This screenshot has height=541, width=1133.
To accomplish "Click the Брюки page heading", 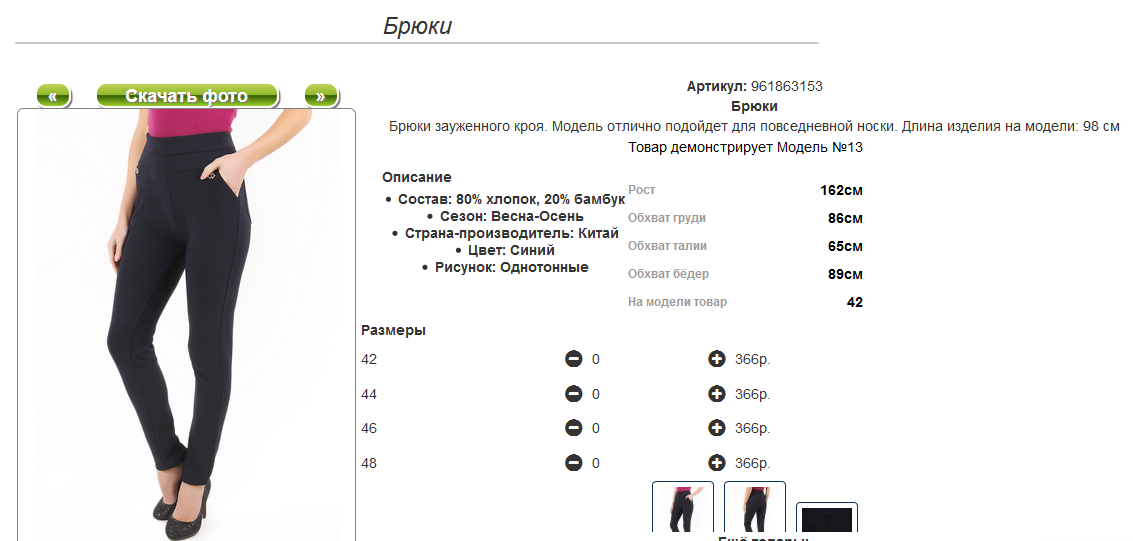I will point(417,26).
